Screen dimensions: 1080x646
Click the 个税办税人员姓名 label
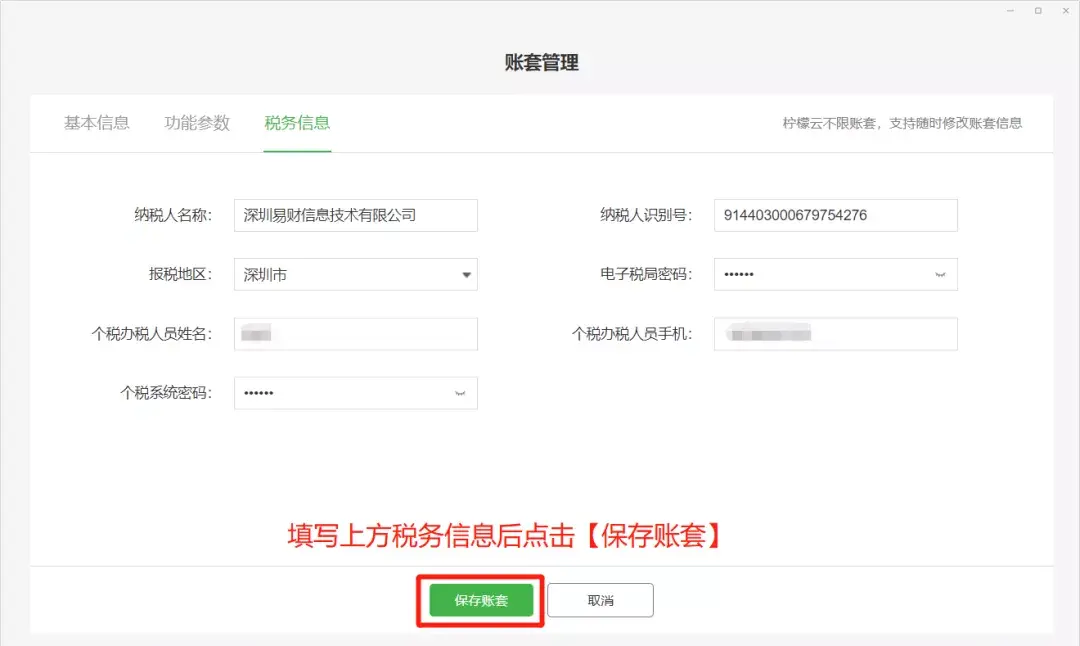(152, 334)
